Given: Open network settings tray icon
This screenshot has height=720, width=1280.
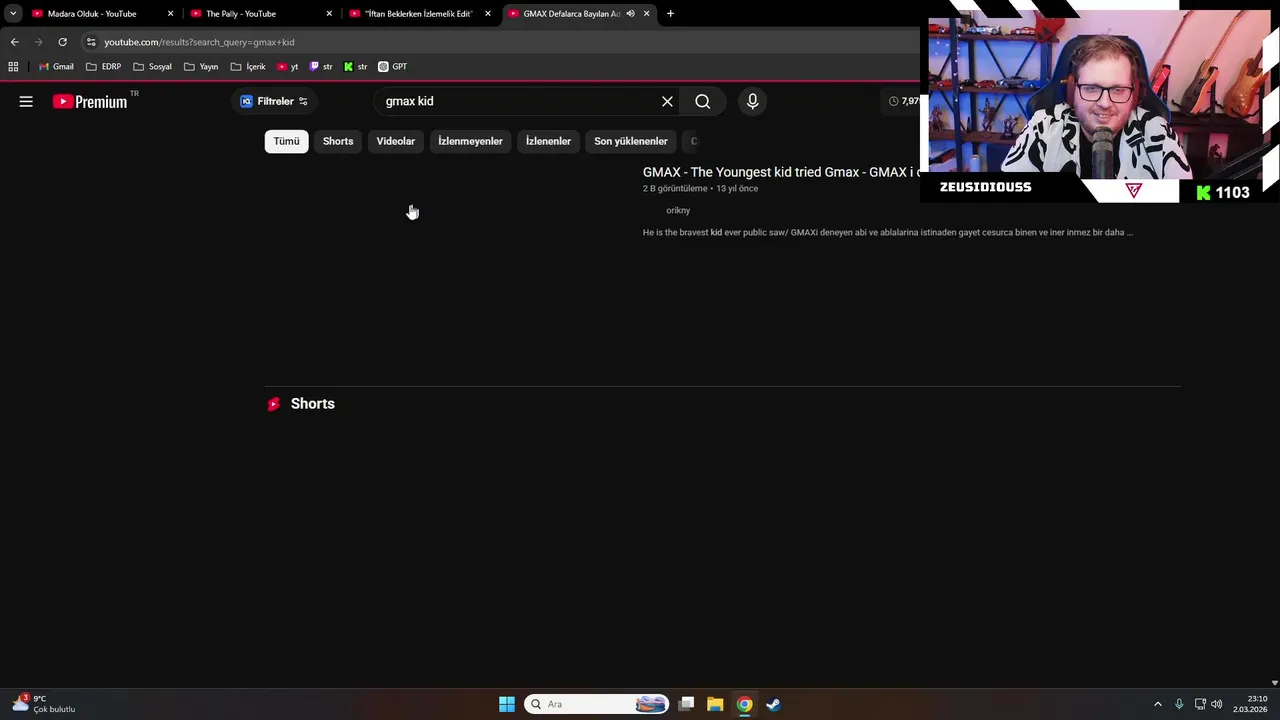Looking at the screenshot, I should [x=1200, y=704].
